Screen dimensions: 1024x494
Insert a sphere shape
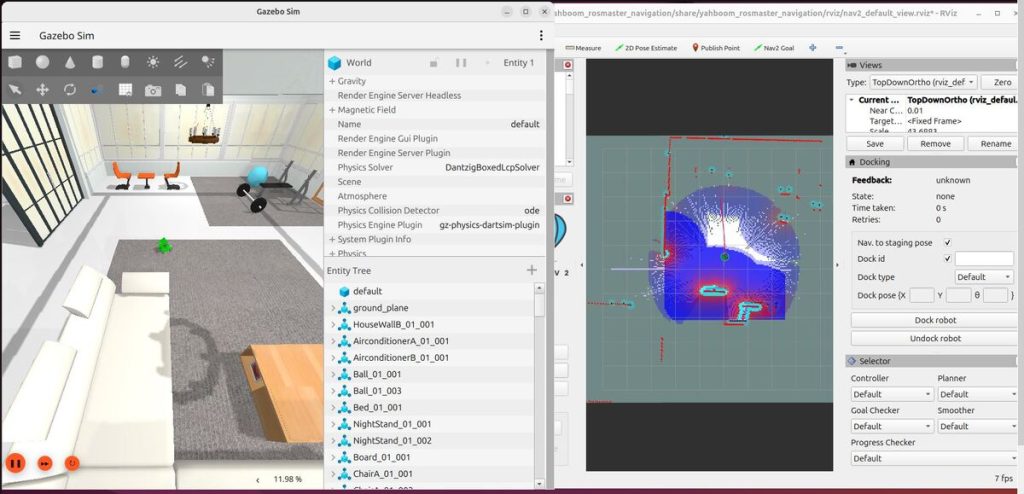point(43,62)
